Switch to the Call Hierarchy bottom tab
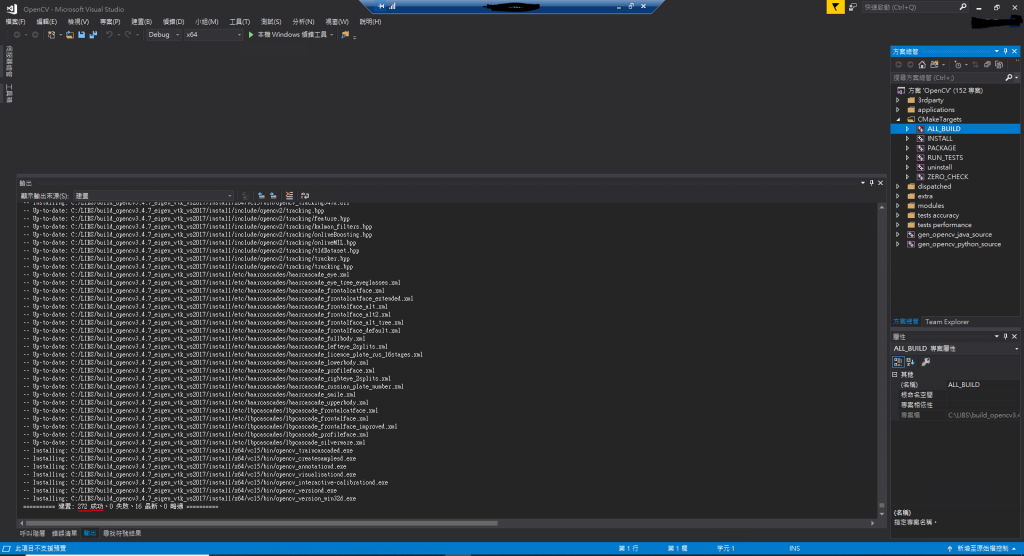Screen dimensions: 1024x556 point(32,534)
